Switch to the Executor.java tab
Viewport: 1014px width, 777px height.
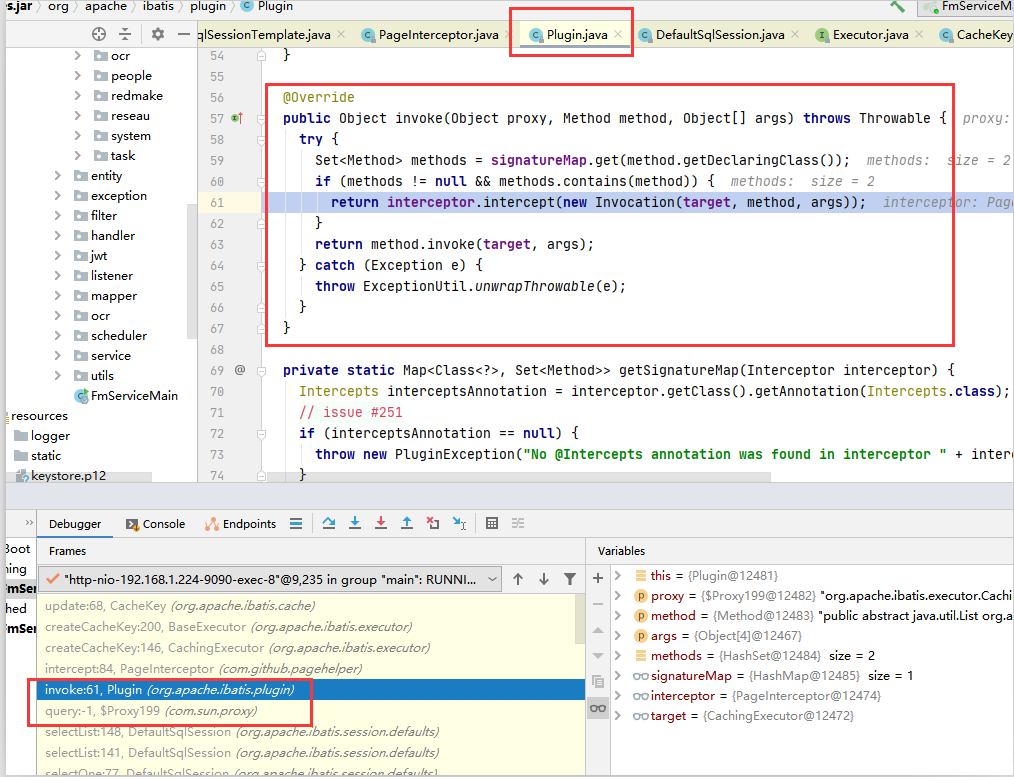pyautogui.click(x=870, y=35)
